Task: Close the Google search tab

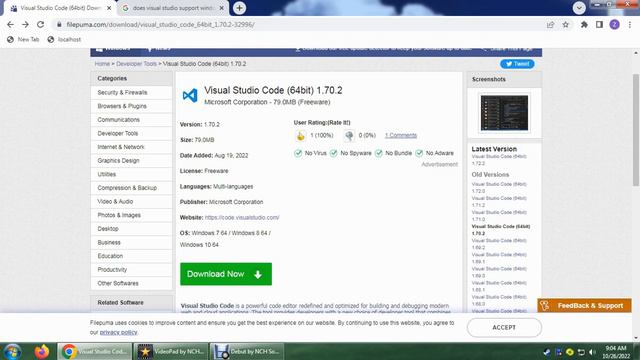Action: [x=222, y=8]
